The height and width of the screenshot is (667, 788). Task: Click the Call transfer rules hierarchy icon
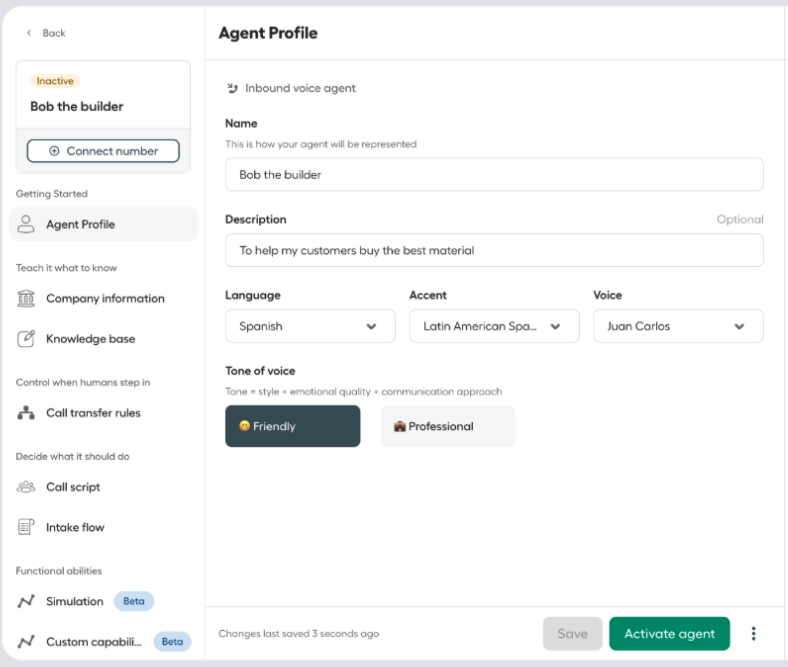26,413
